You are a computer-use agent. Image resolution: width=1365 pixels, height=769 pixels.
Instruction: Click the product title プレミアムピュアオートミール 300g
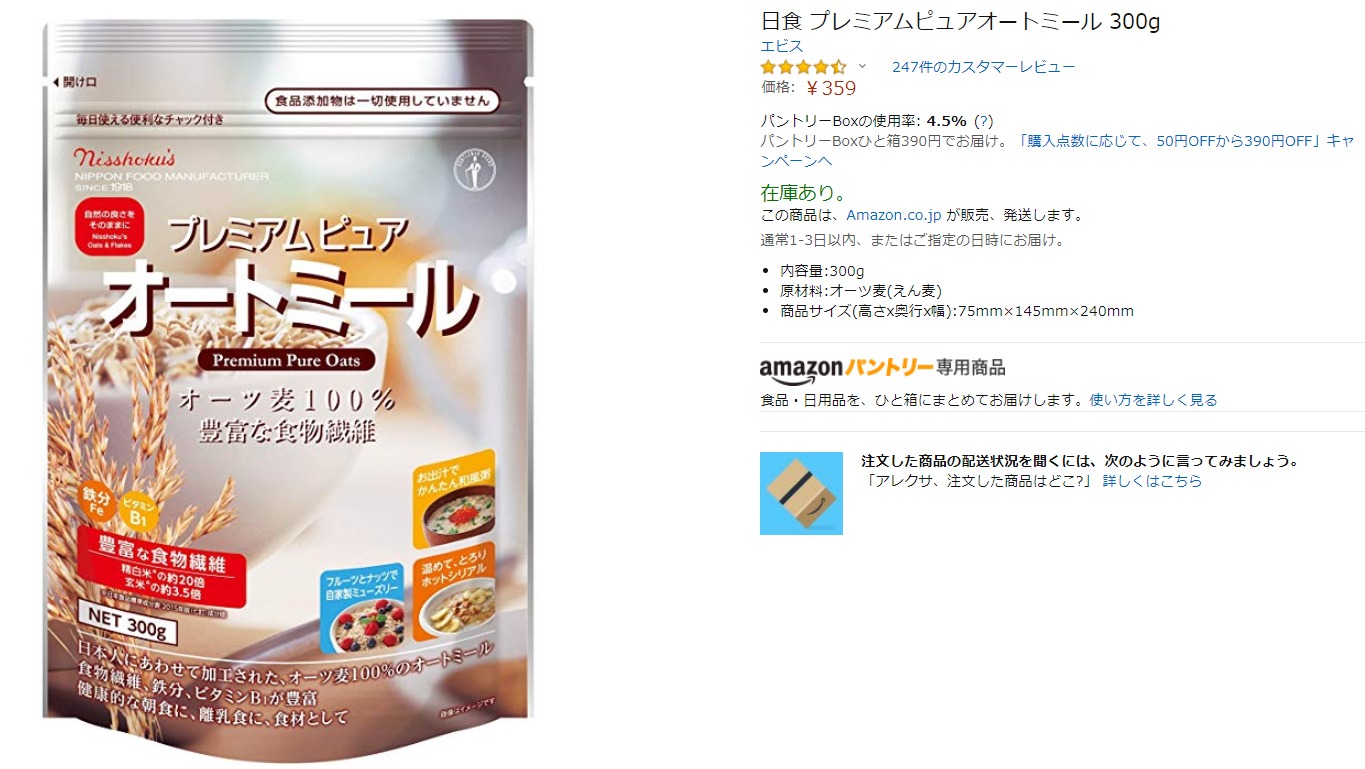960,22
